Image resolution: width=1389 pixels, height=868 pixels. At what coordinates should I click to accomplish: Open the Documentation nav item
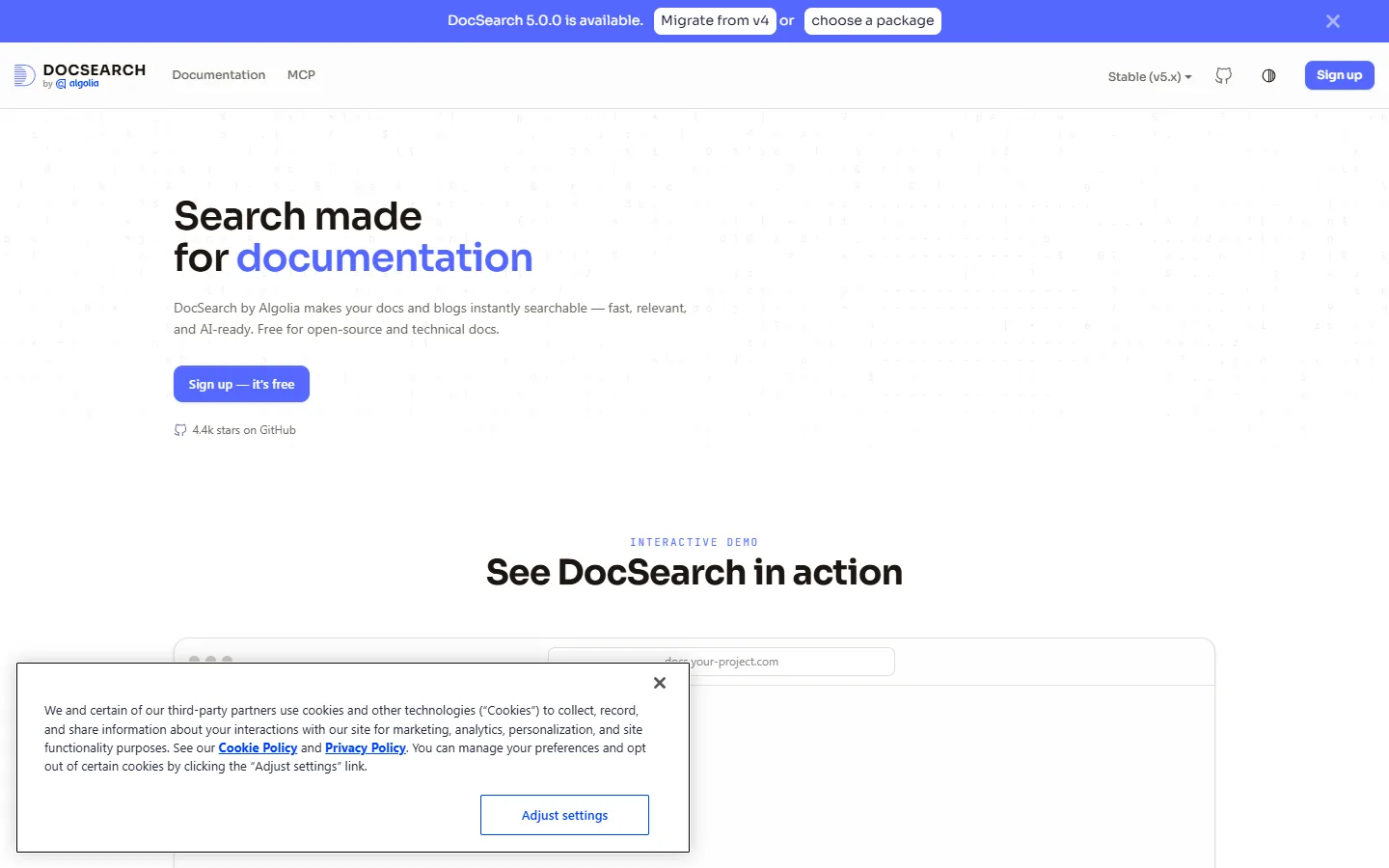pyautogui.click(x=219, y=75)
